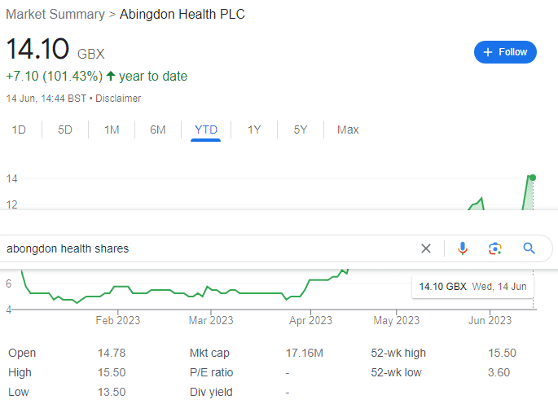This screenshot has height=414, width=558.
Task: Open the Disclaimer link
Action: (118, 98)
